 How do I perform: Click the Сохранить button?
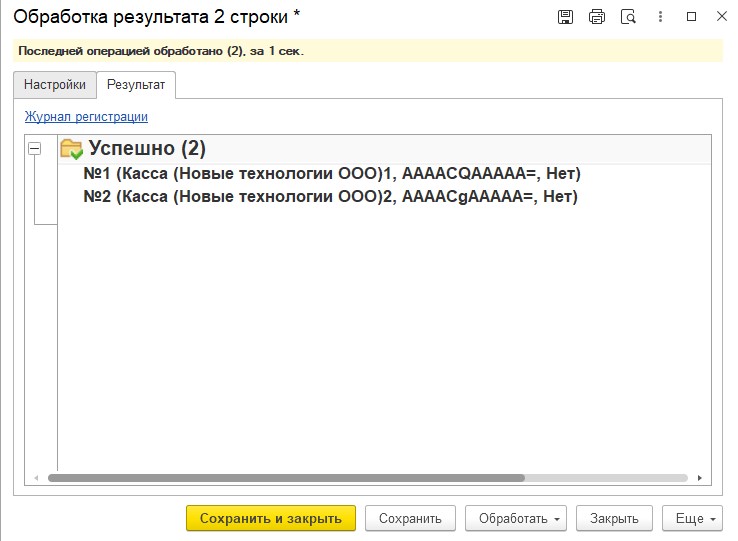coord(410,518)
